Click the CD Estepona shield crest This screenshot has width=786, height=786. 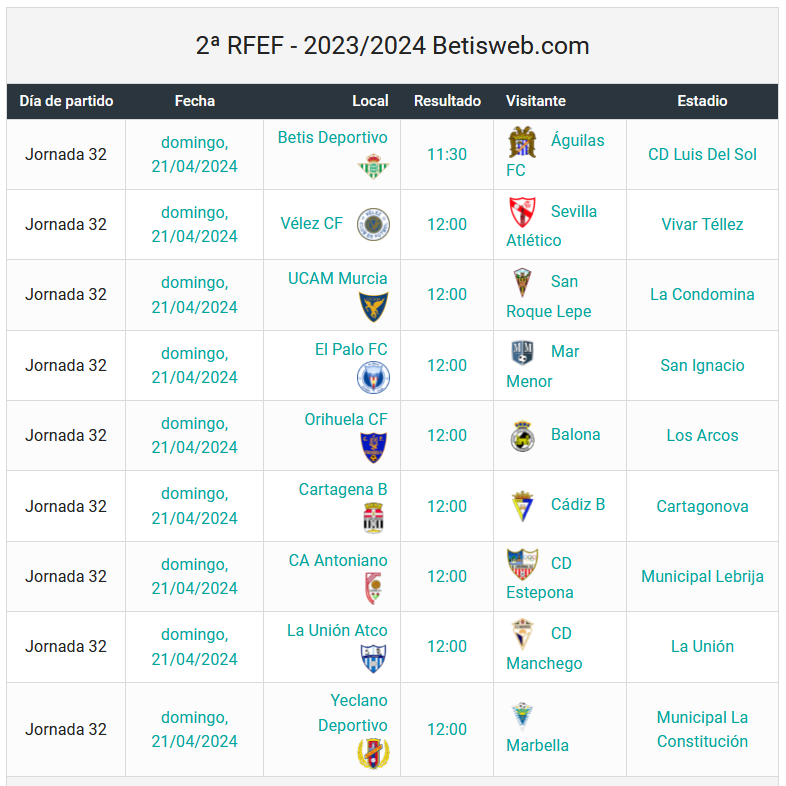point(522,564)
